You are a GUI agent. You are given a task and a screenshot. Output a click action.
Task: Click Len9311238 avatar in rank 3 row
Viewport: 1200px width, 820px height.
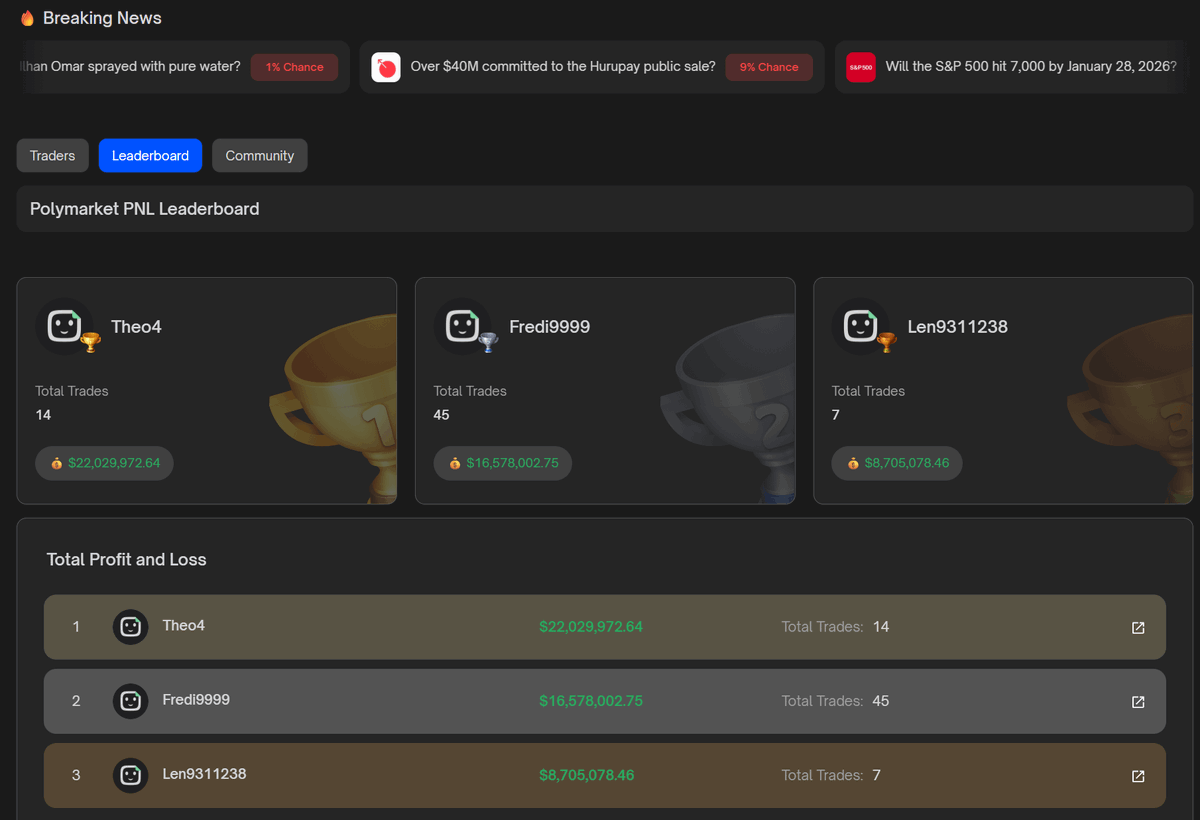click(x=130, y=775)
